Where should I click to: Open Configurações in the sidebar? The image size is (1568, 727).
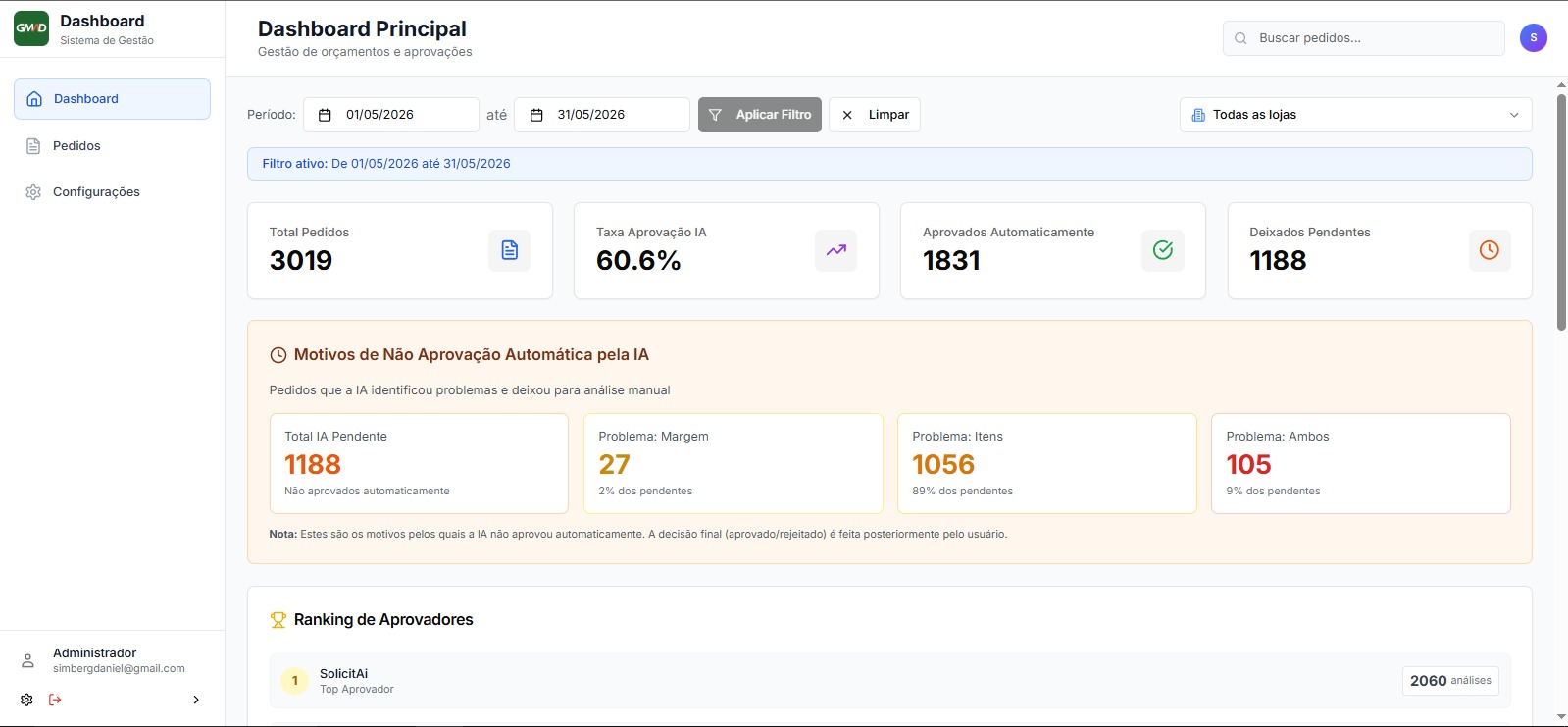[x=112, y=192]
